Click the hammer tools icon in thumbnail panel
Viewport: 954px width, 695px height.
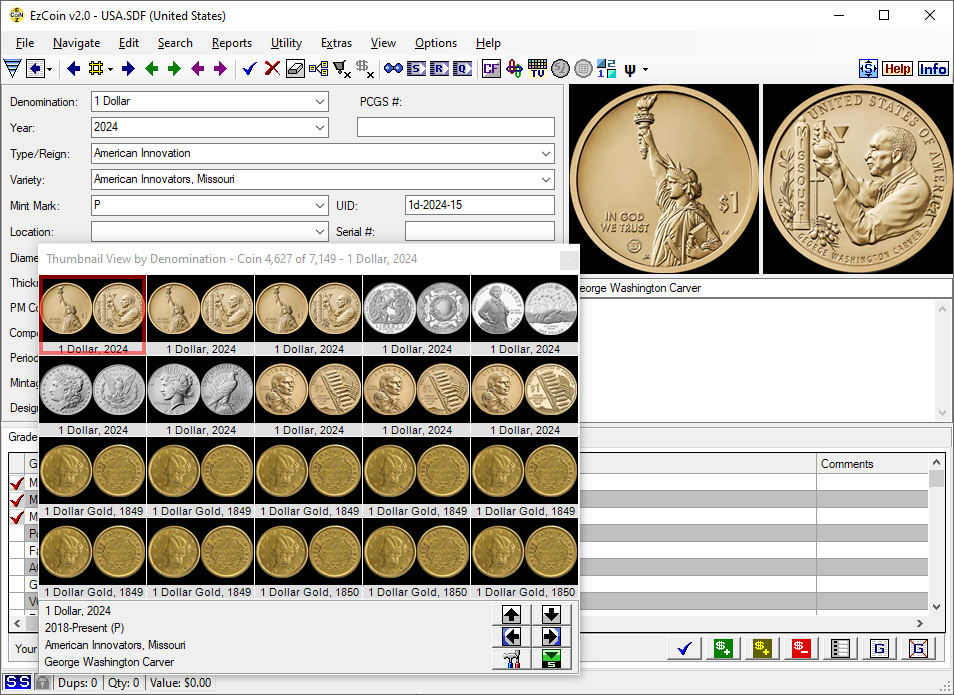pyautogui.click(x=511, y=658)
